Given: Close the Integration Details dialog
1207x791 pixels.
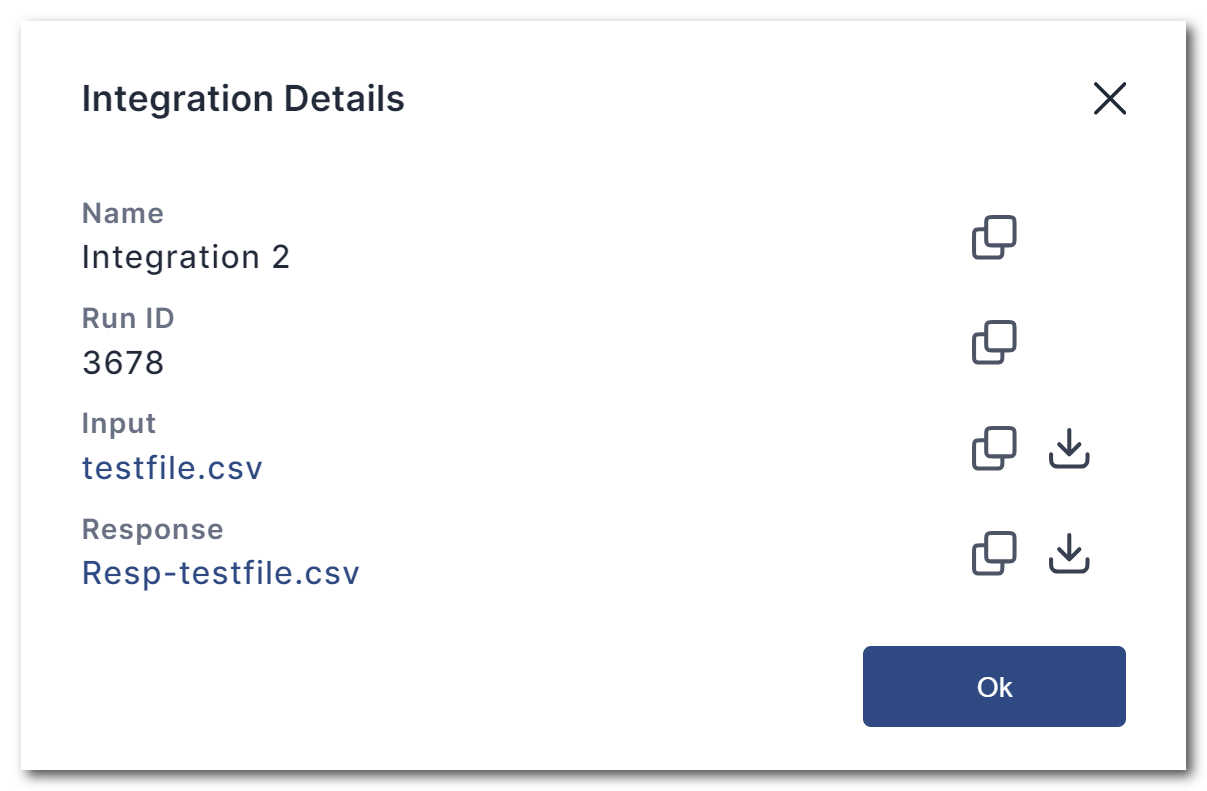Looking at the screenshot, I should (1110, 99).
